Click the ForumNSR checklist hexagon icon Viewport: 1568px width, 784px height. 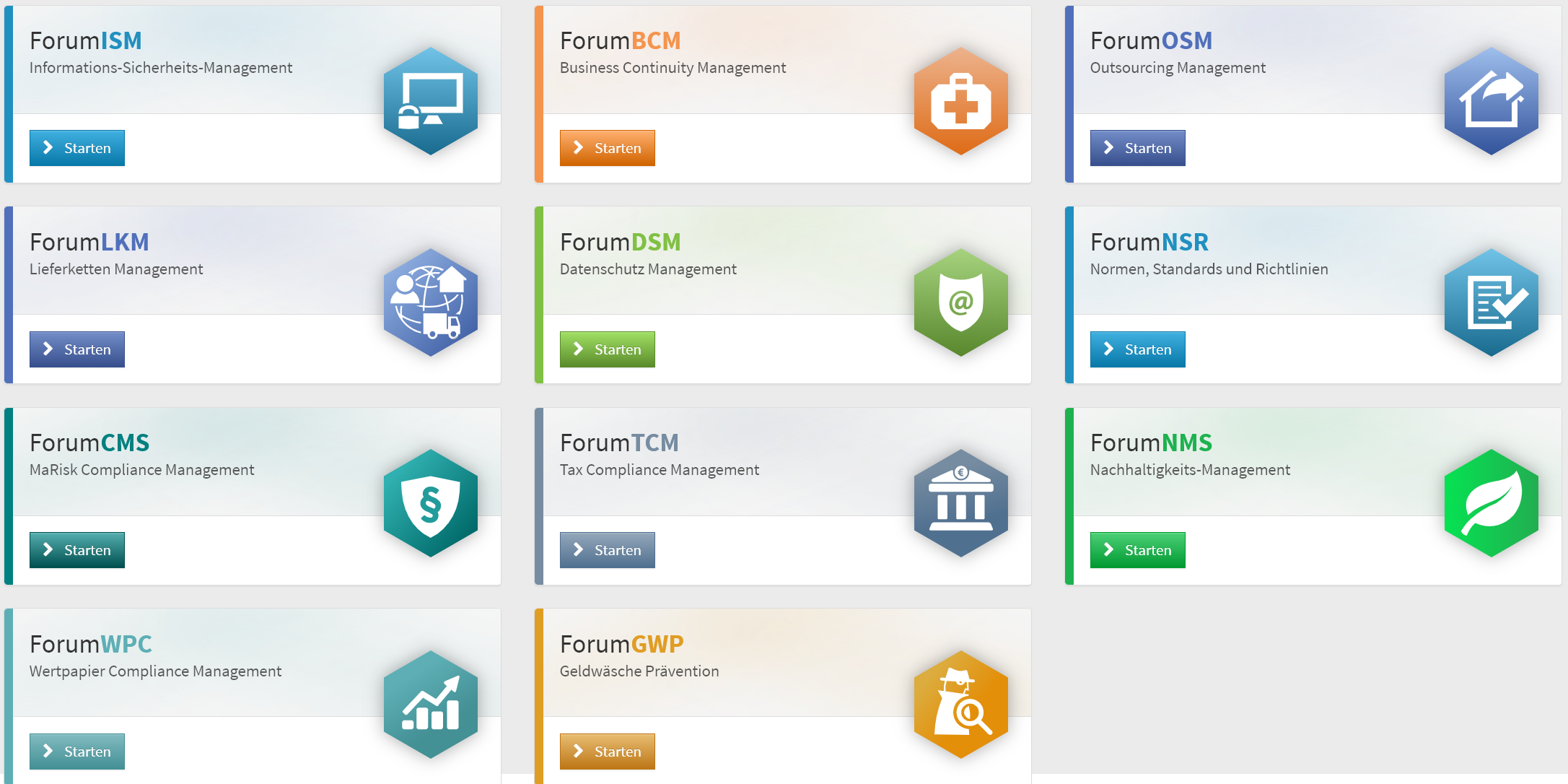pyautogui.click(x=1491, y=302)
